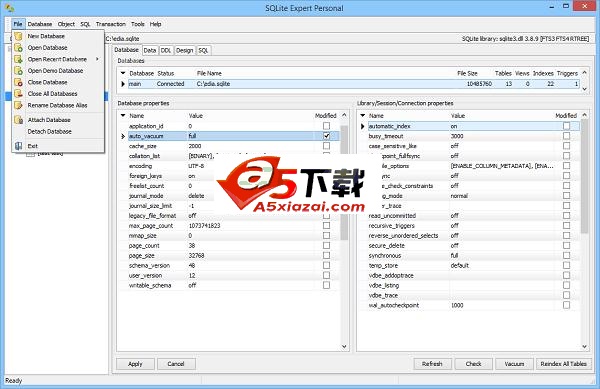Screen dimensions: 600x389
Task: Click row indicator arrow for main database
Action: [x=123, y=84]
